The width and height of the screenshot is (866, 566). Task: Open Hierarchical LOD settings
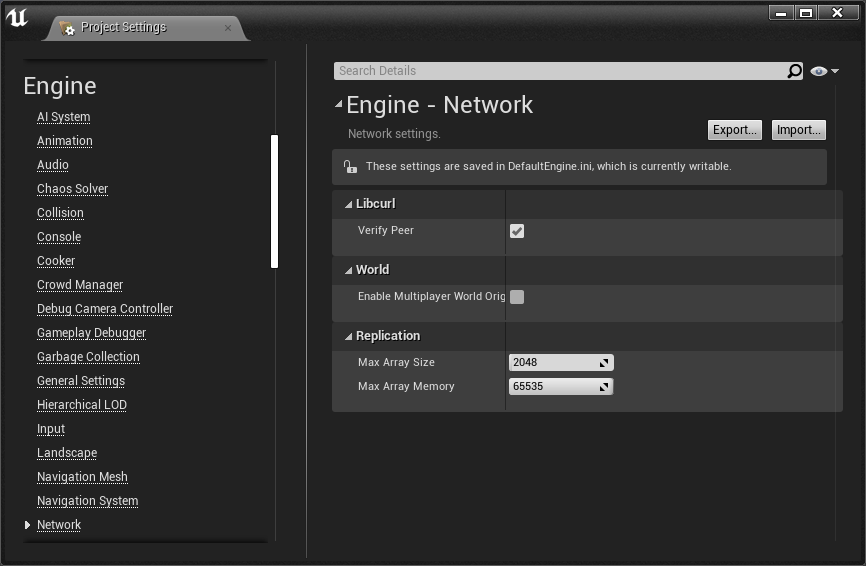click(82, 405)
